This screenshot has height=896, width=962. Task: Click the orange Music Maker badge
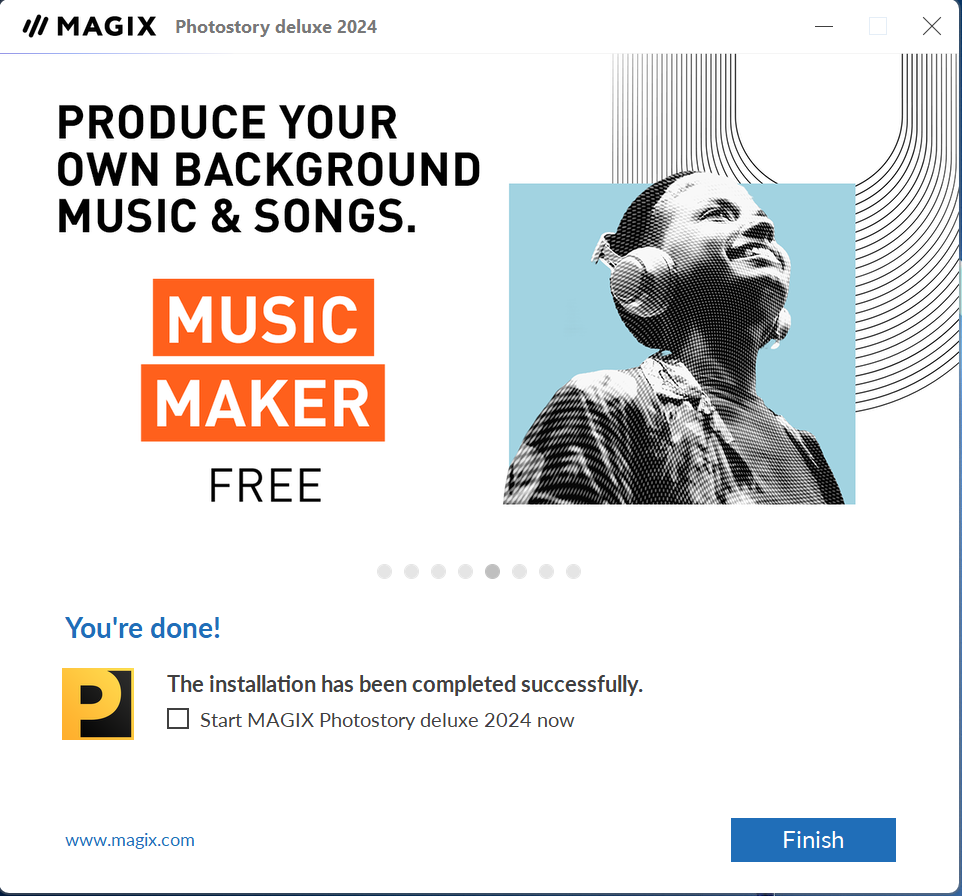(263, 360)
